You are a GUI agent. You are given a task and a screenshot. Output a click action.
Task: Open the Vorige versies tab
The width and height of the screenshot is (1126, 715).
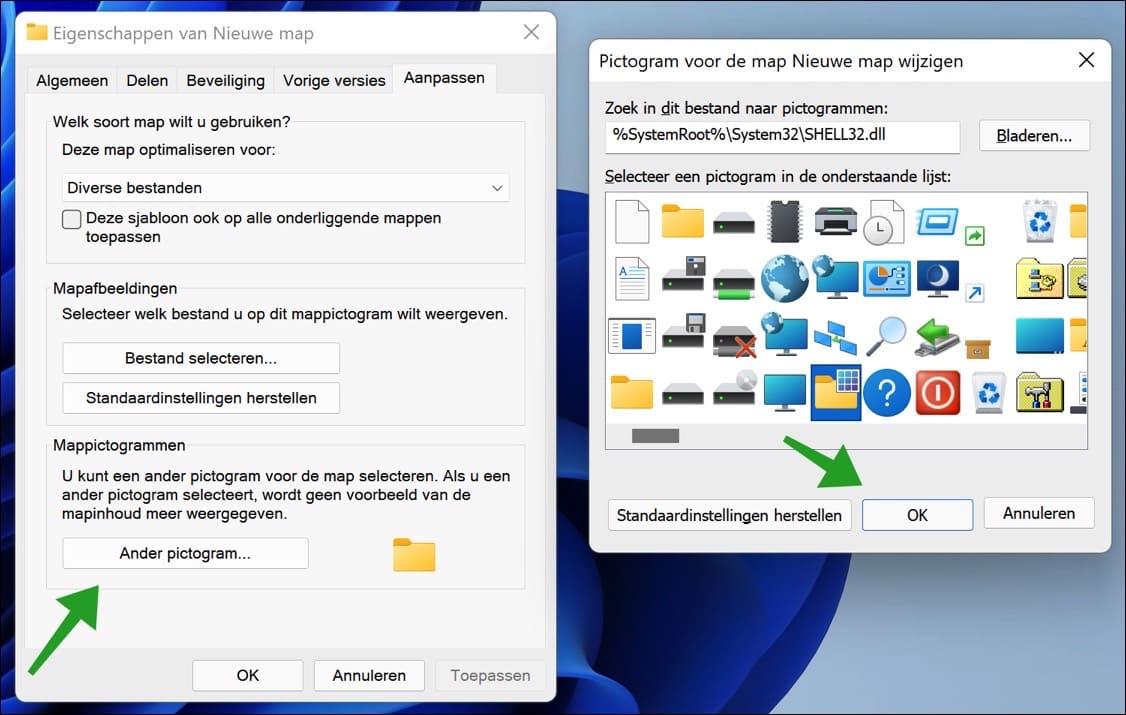point(333,80)
